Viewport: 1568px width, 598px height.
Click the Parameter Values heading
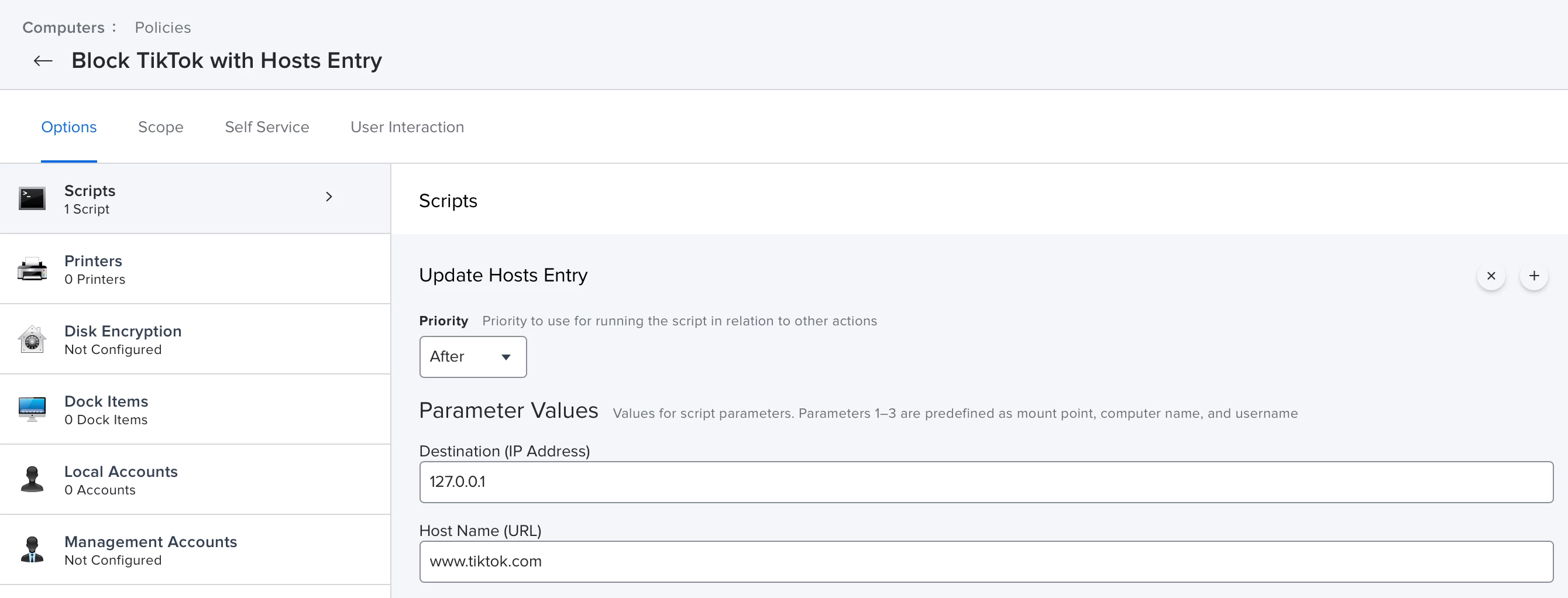click(509, 411)
